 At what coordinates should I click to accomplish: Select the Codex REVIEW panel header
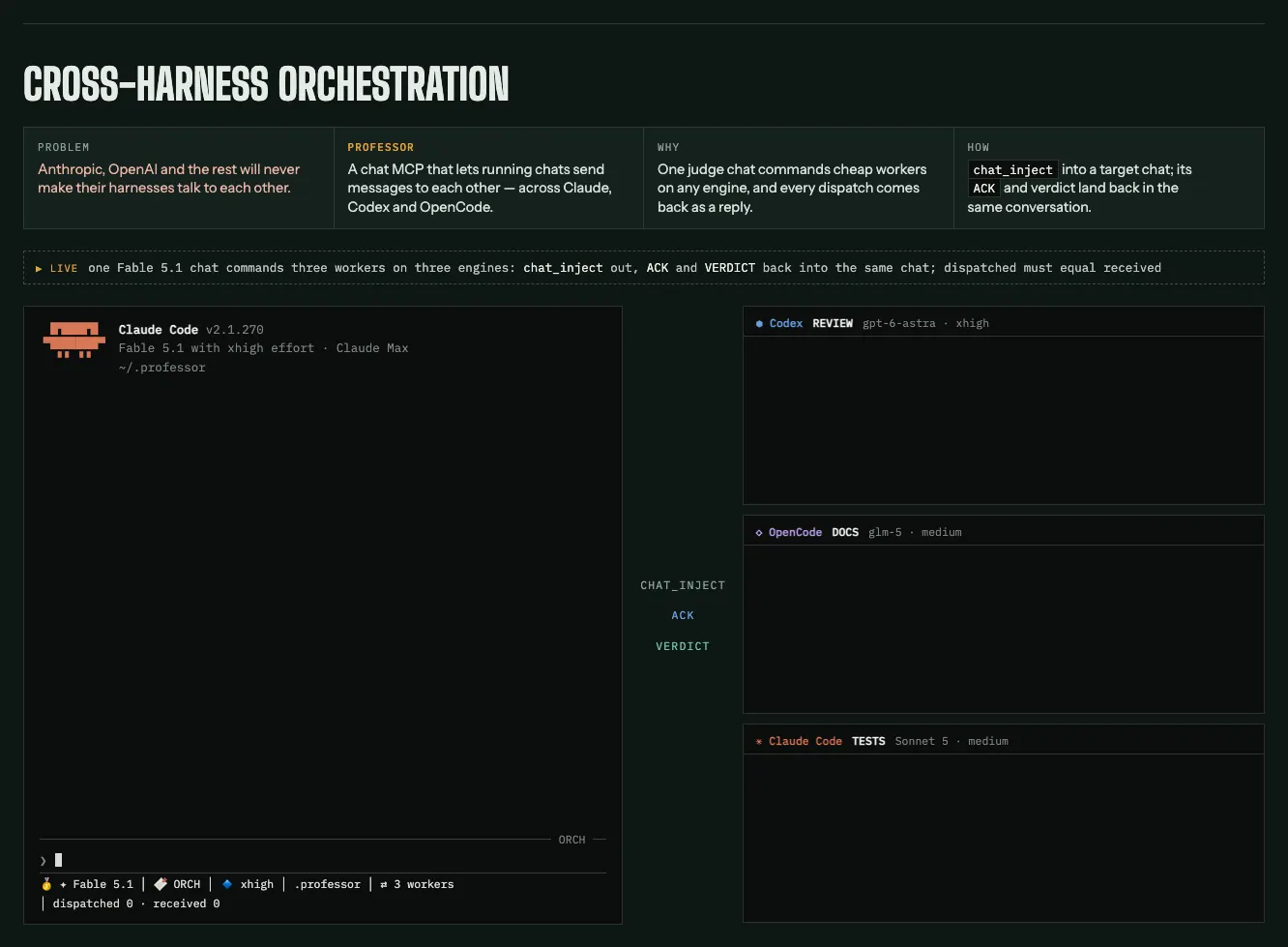pyautogui.click(x=1003, y=323)
